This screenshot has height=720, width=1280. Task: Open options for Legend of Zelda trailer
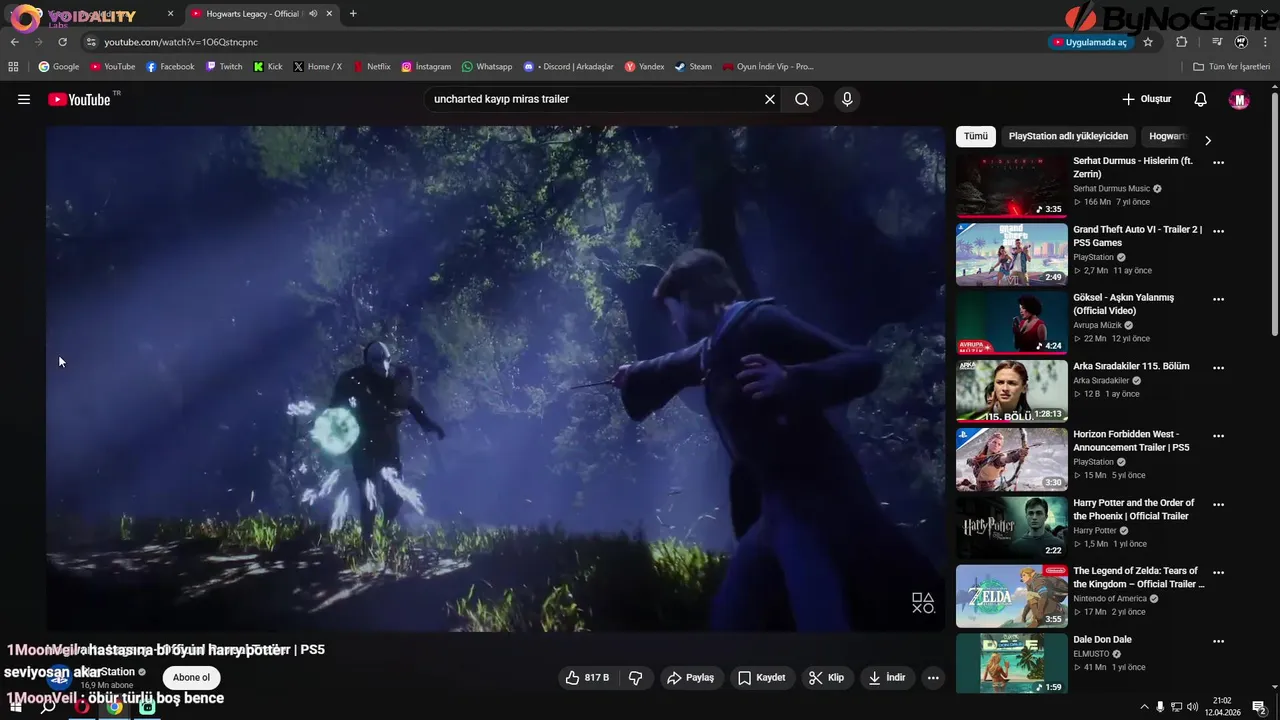coord(1218,572)
